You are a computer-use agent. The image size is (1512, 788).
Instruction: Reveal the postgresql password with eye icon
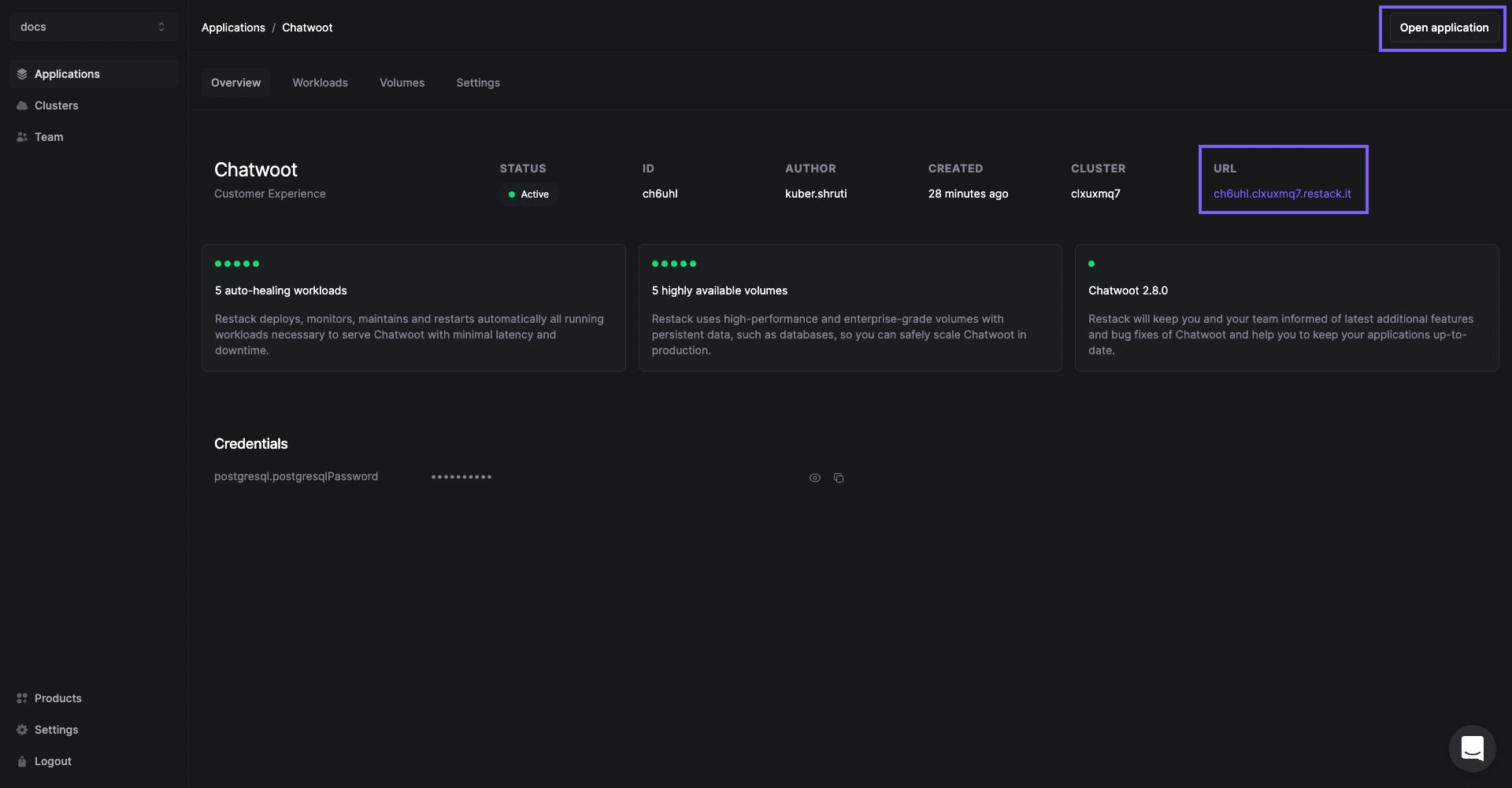click(x=815, y=478)
